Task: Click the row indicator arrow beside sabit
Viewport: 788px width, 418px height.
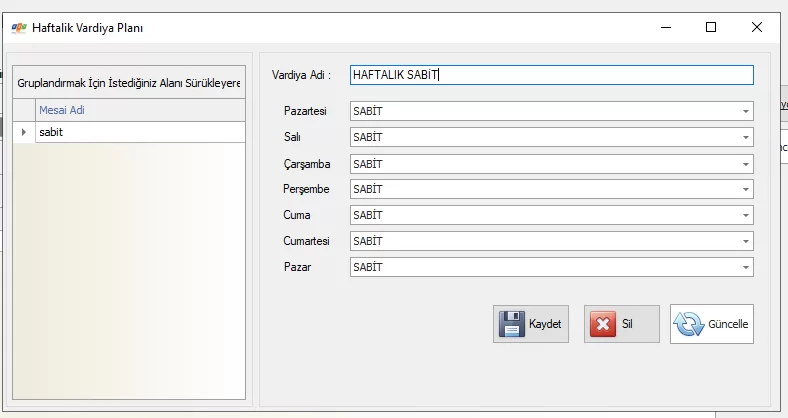Action: click(24, 132)
